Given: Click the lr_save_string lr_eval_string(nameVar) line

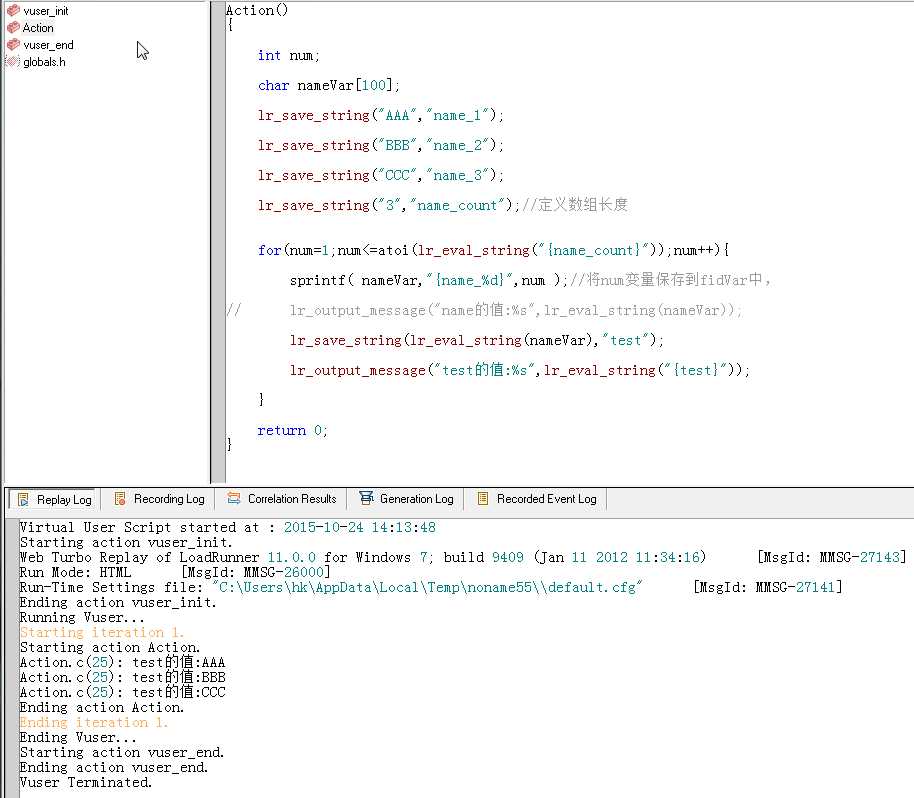Looking at the screenshot, I should click(477, 340).
